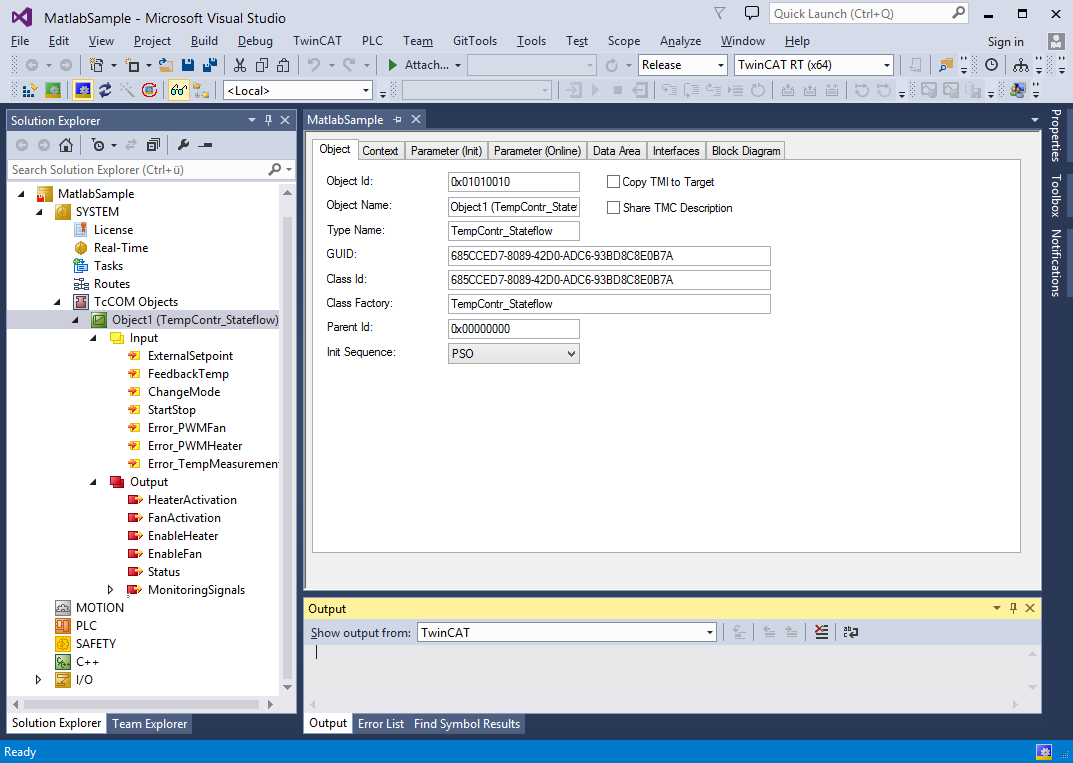
Task: Open the Scope menu
Action: point(623,41)
